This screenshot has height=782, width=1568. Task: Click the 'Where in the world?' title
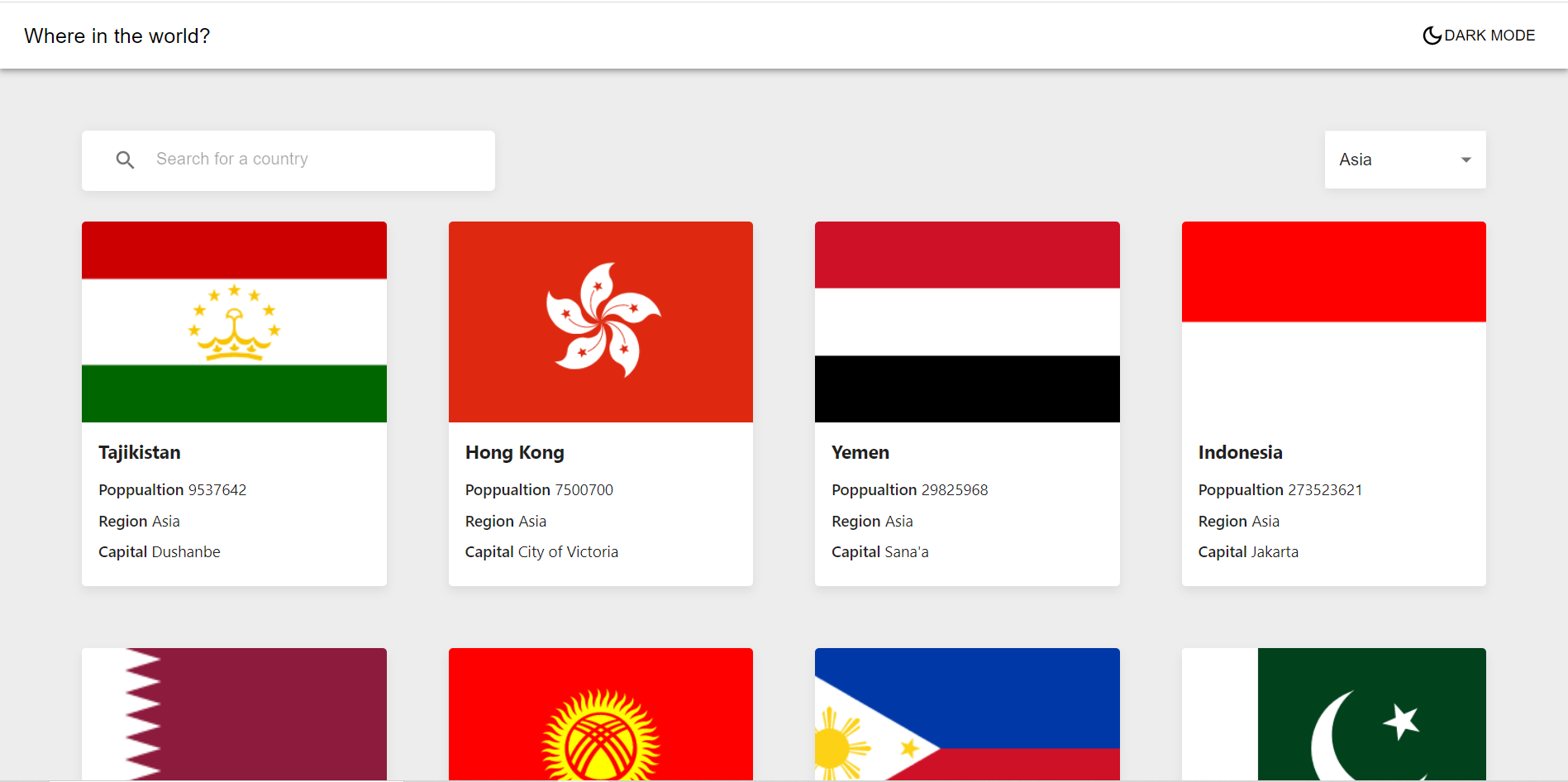click(117, 36)
